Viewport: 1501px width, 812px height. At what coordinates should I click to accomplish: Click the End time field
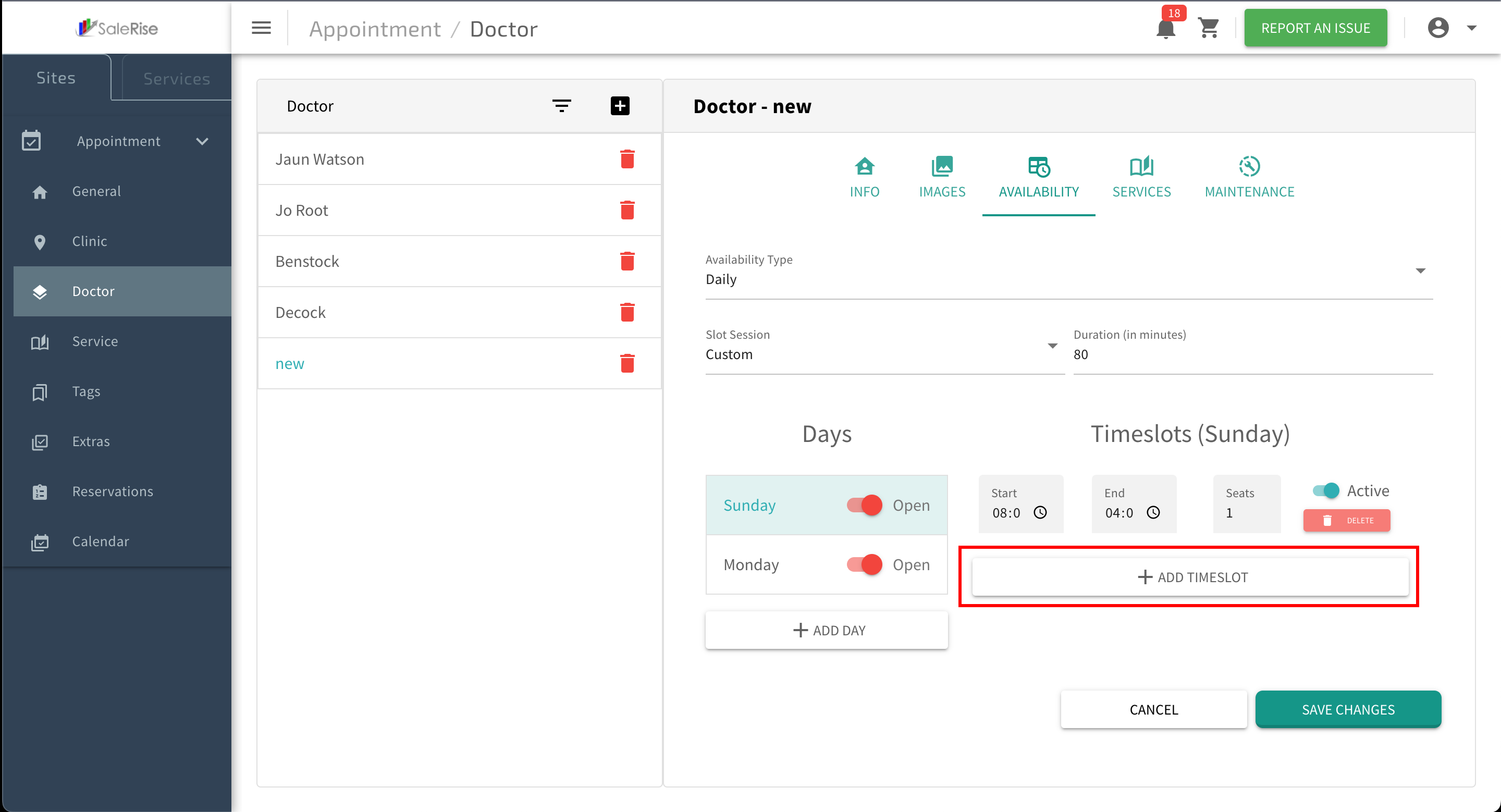[1134, 504]
